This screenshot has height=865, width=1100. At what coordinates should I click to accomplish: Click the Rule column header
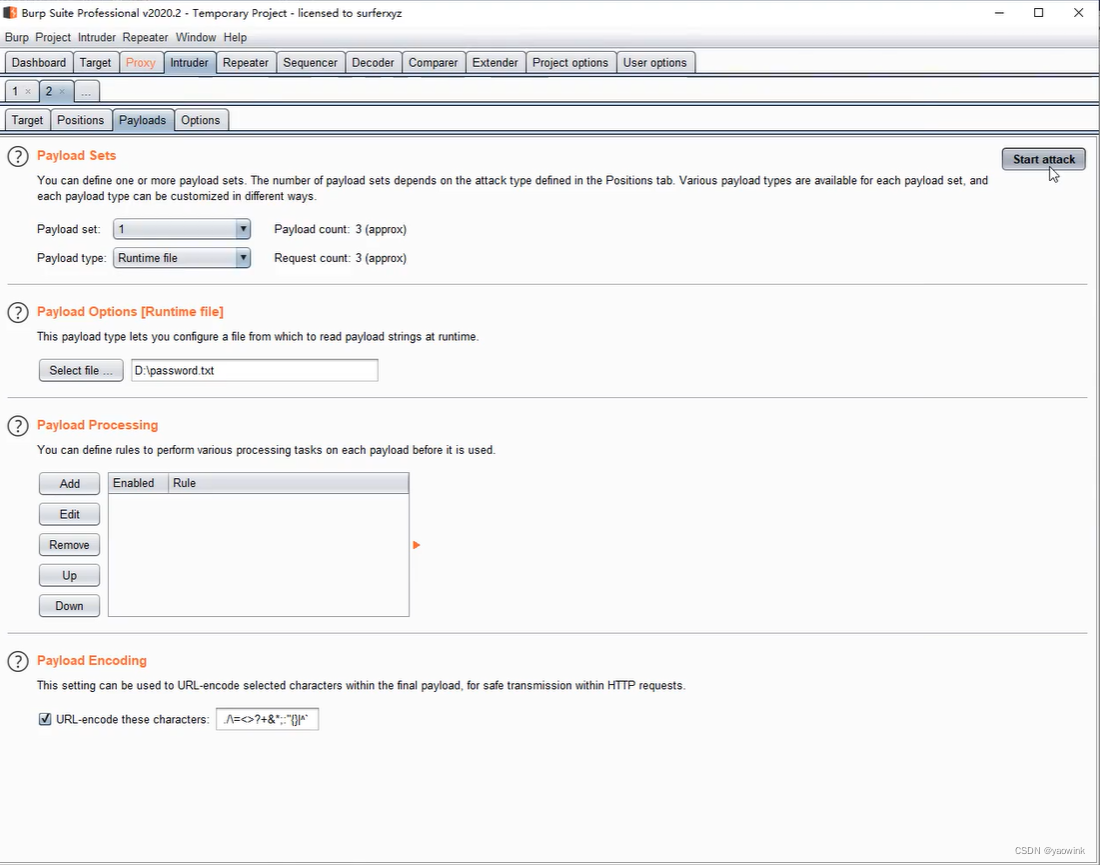(288, 483)
